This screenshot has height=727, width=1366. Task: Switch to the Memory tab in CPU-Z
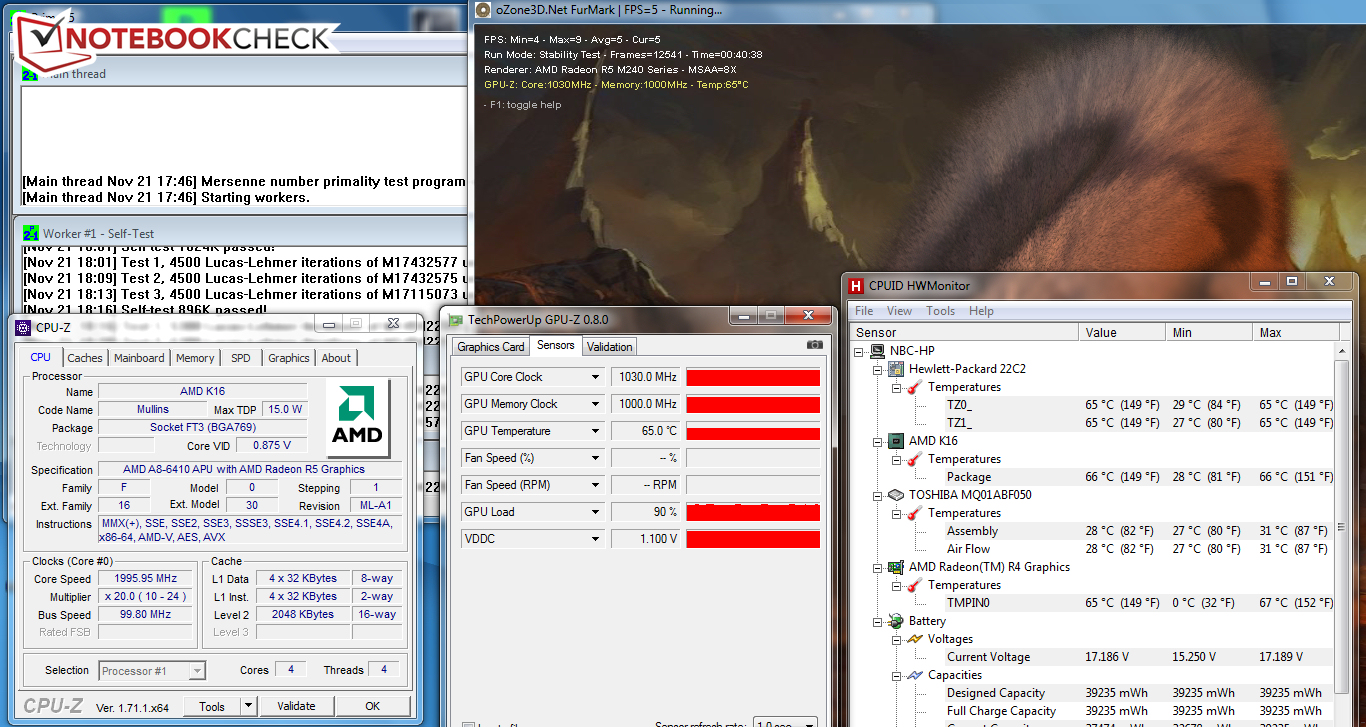(195, 358)
